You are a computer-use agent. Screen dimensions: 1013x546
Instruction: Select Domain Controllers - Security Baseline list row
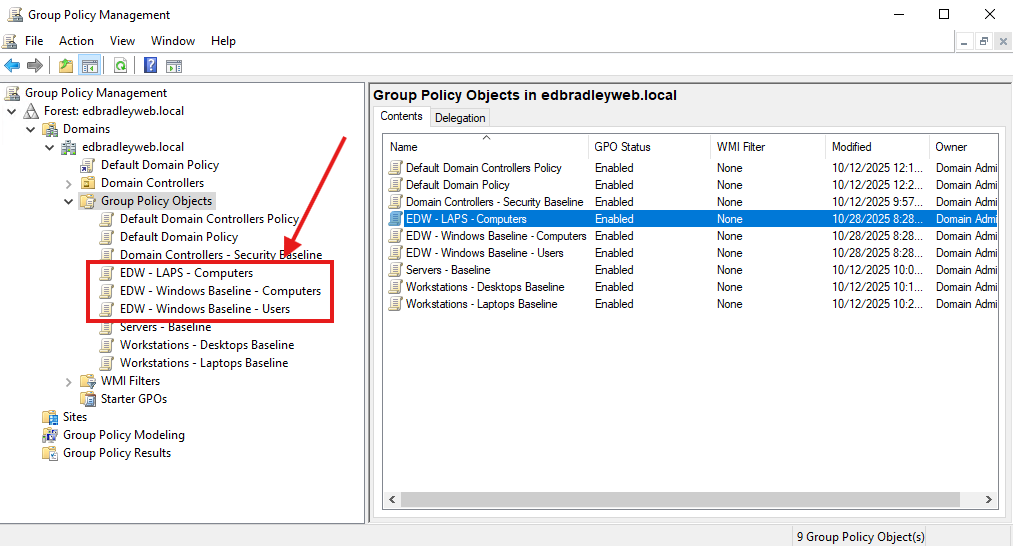[691, 202]
